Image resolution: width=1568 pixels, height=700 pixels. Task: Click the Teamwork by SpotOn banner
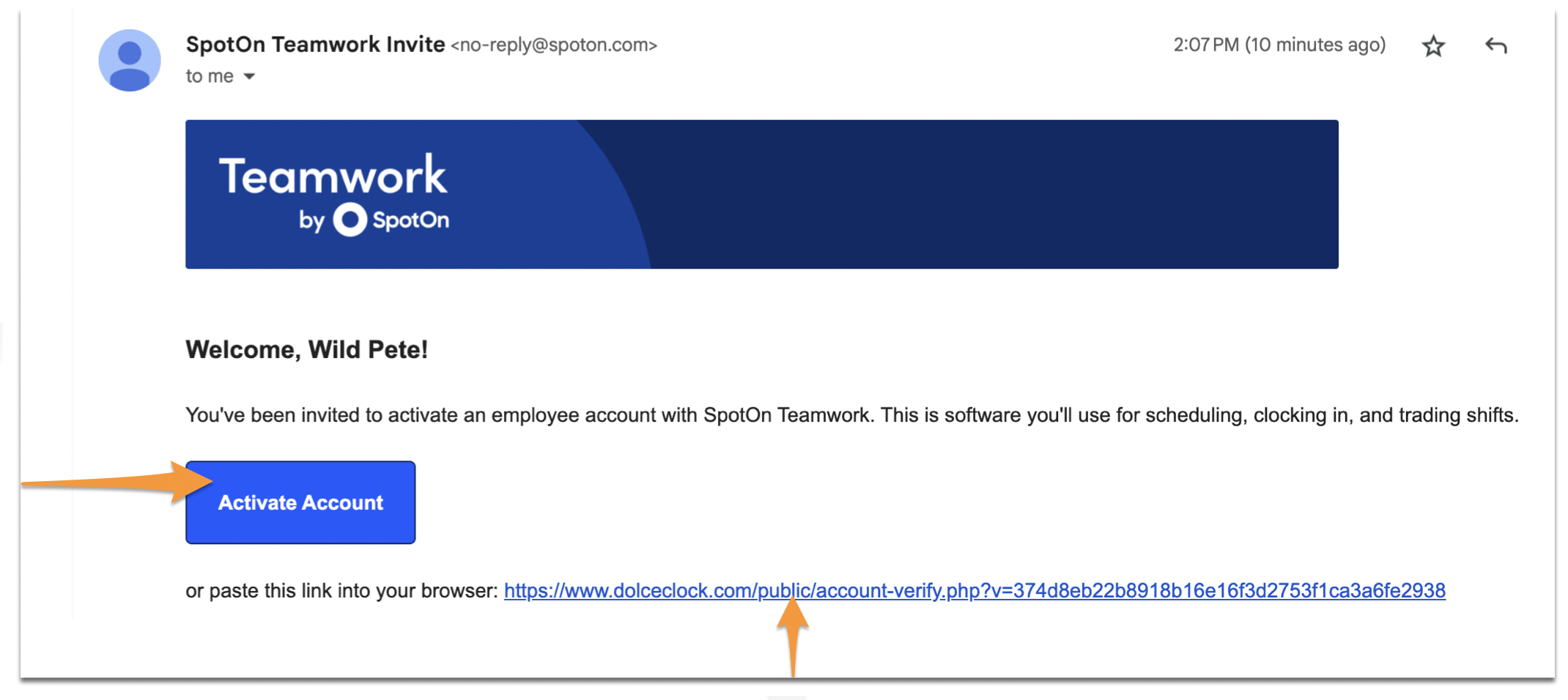point(762,194)
